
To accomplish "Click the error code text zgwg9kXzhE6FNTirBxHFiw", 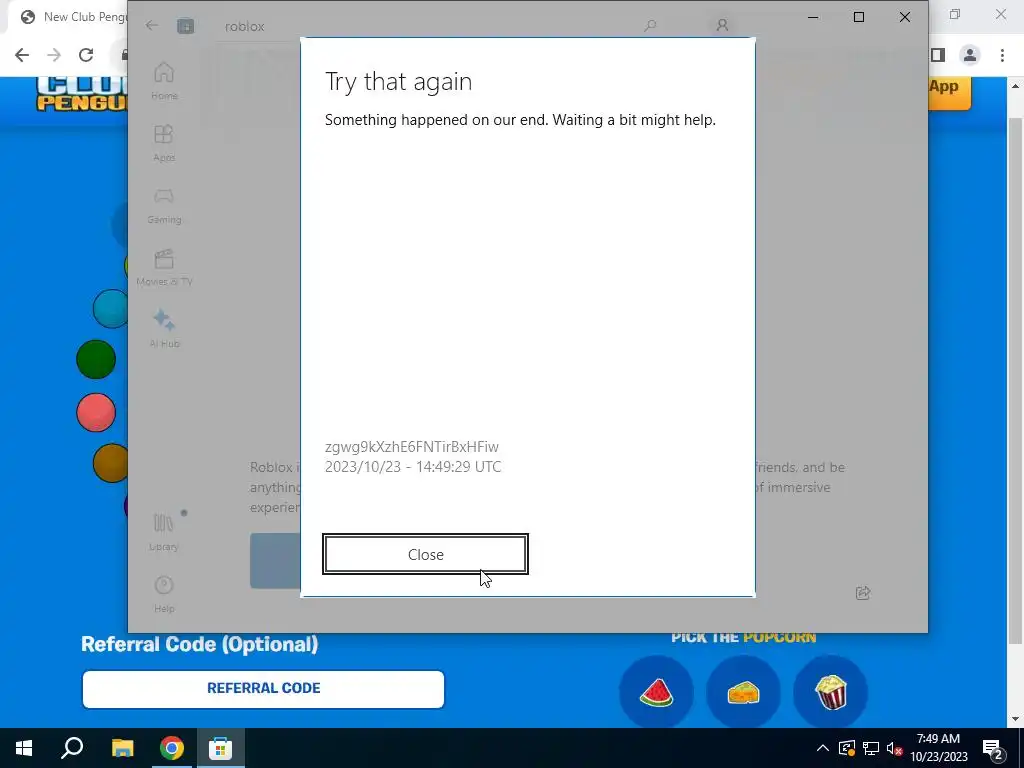I will [x=411, y=447].
